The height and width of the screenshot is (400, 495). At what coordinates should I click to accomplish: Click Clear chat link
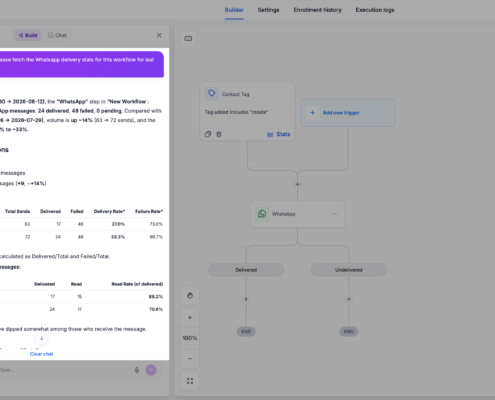(41, 354)
